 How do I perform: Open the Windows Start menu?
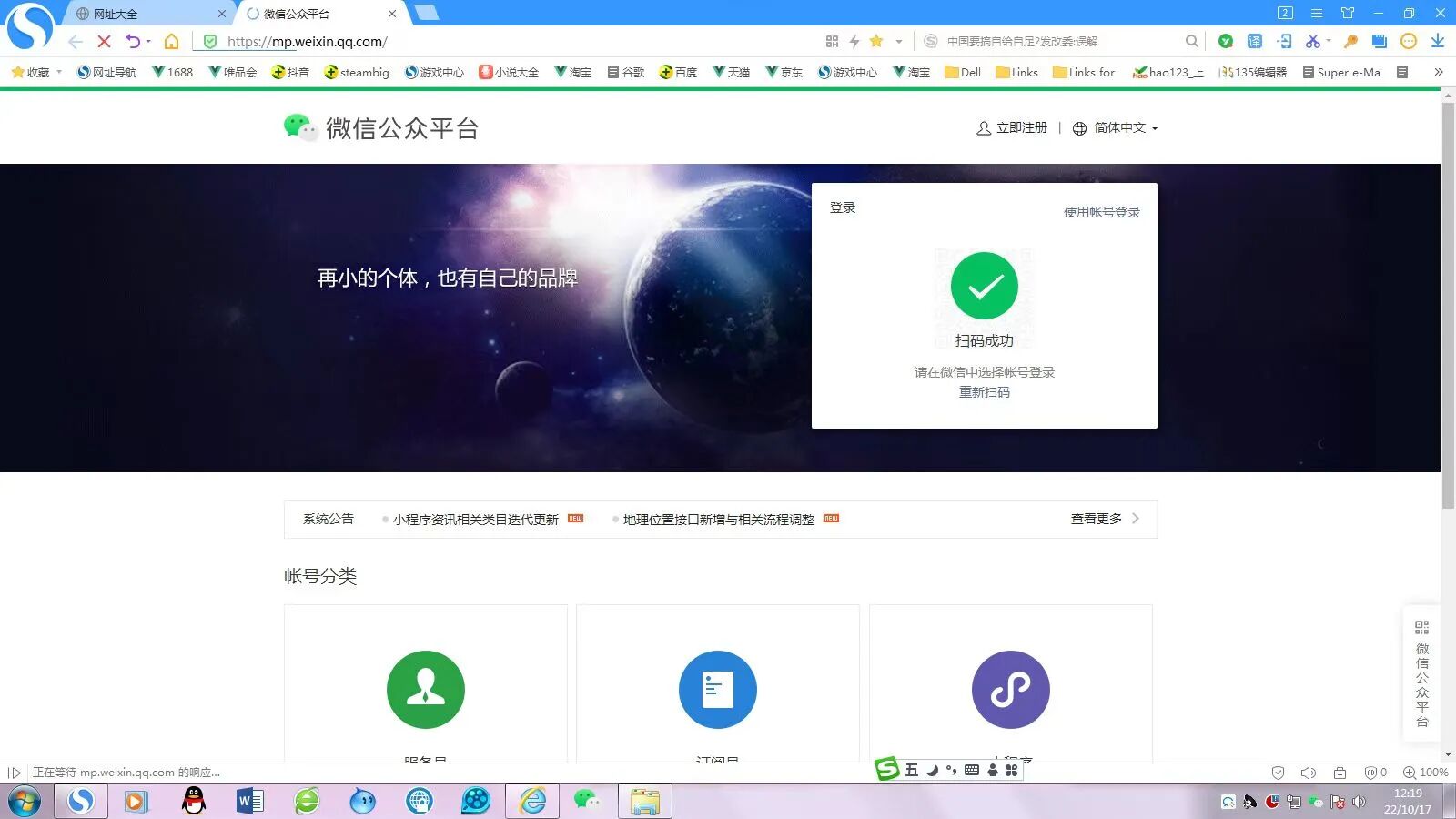point(24,801)
